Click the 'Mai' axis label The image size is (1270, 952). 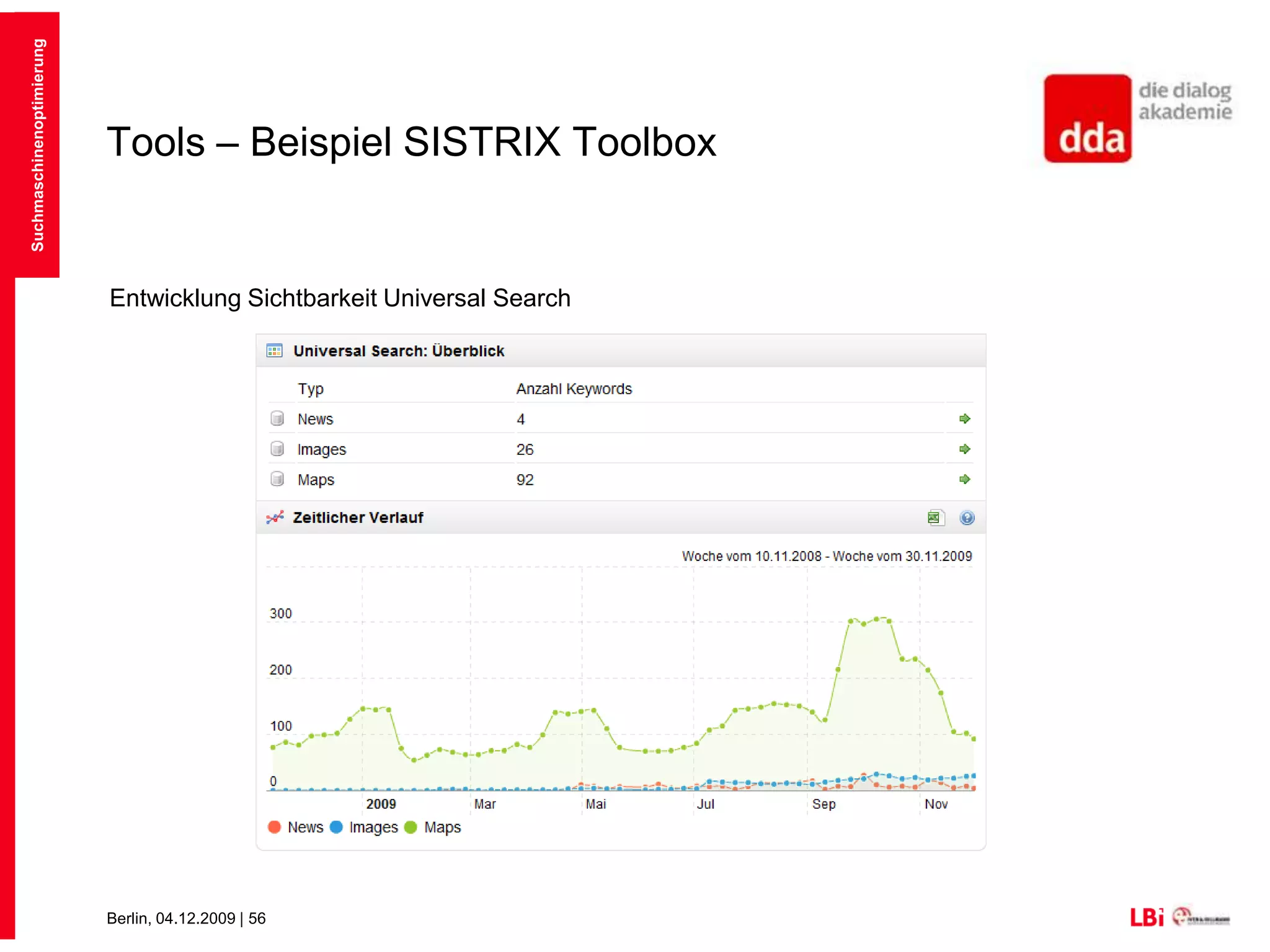pyautogui.click(x=596, y=804)
